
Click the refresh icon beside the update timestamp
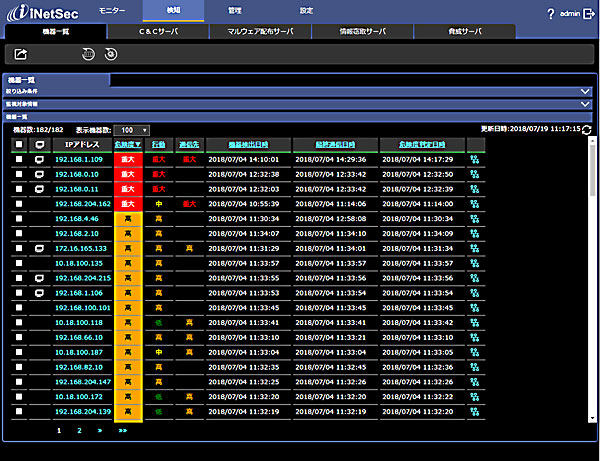point(587,130)
